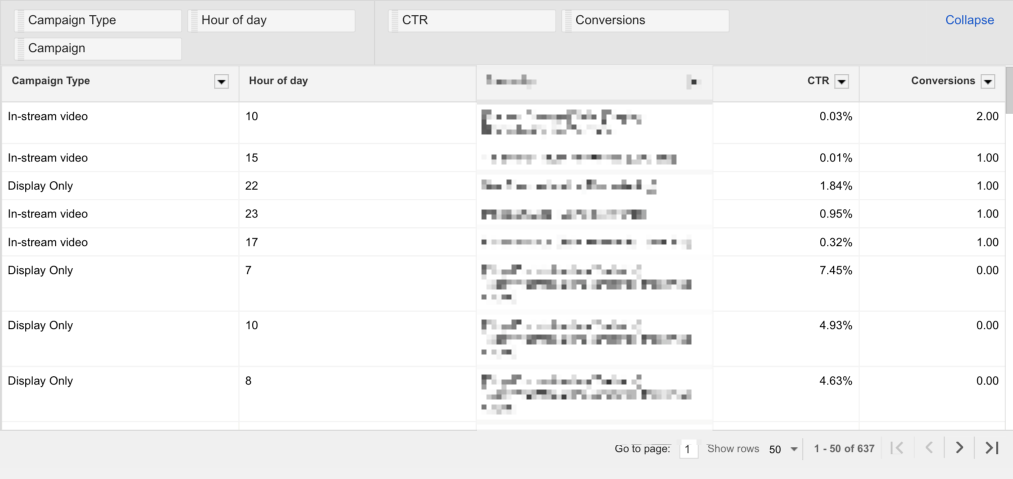Open the Conversions column dropdown arrow
Screen dimensions: 1013x479
coord(987,81)
